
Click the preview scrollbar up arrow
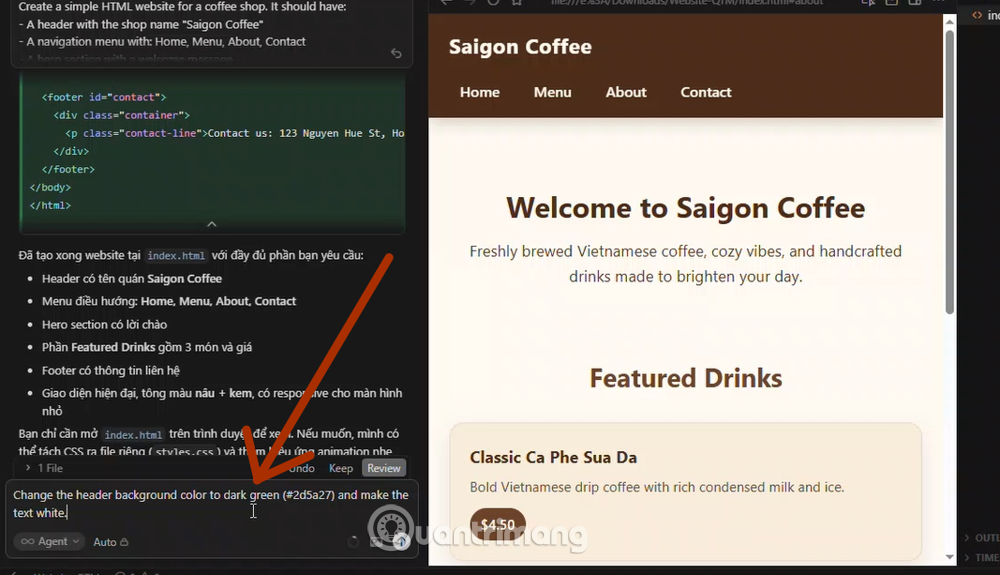(950, 21)
